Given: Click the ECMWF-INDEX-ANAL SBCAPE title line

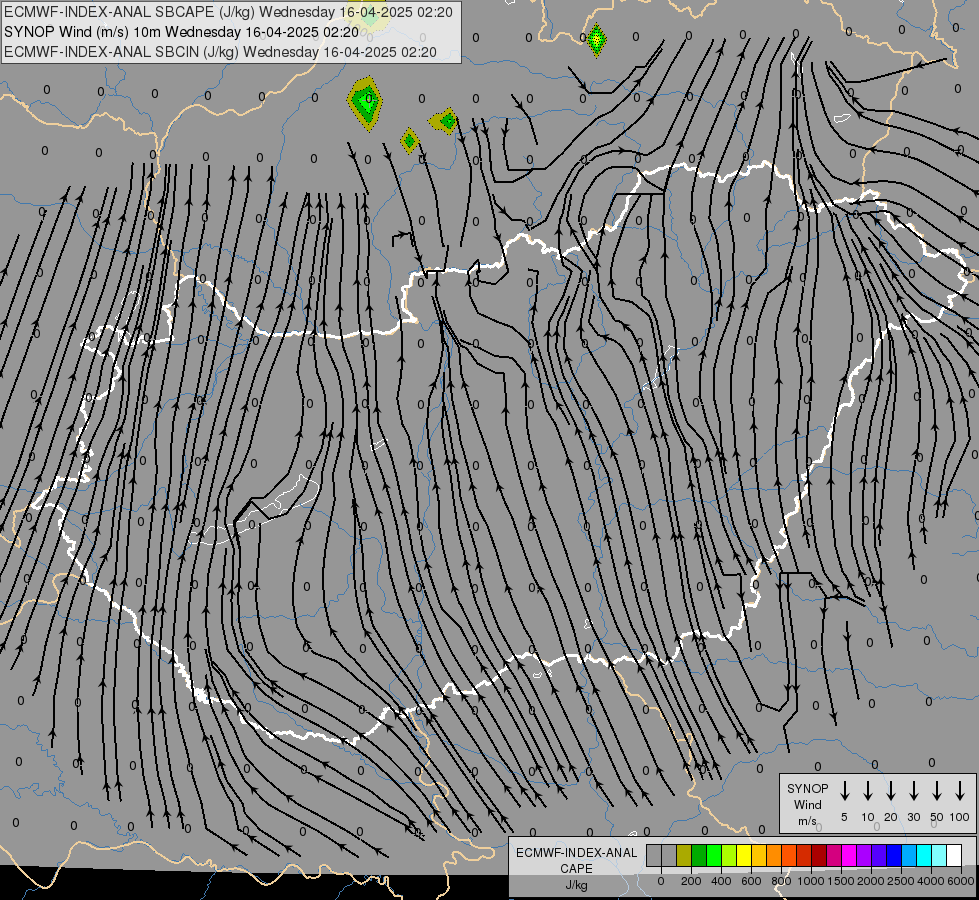Looking at the screenshot, I should pos(228,12).
